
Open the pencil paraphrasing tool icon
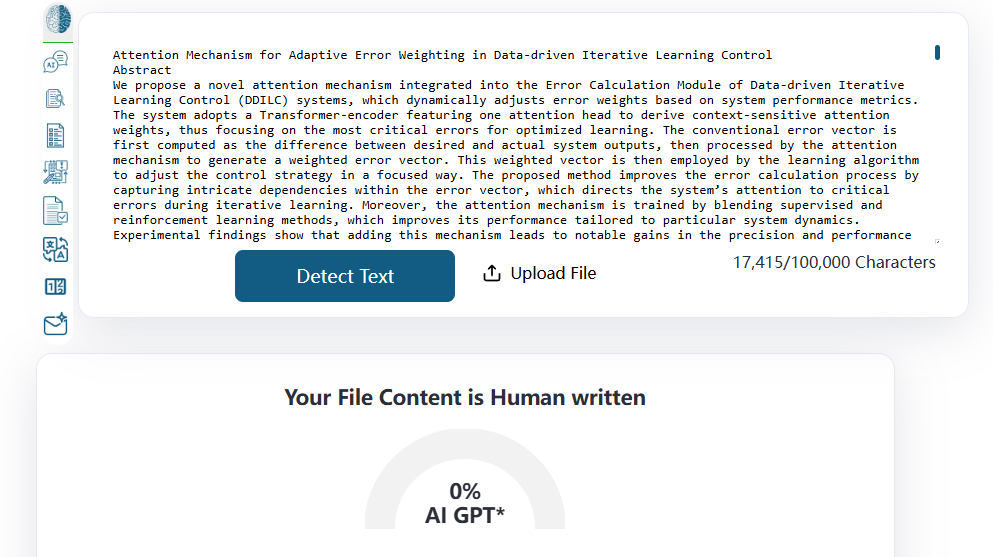(56, 172)
